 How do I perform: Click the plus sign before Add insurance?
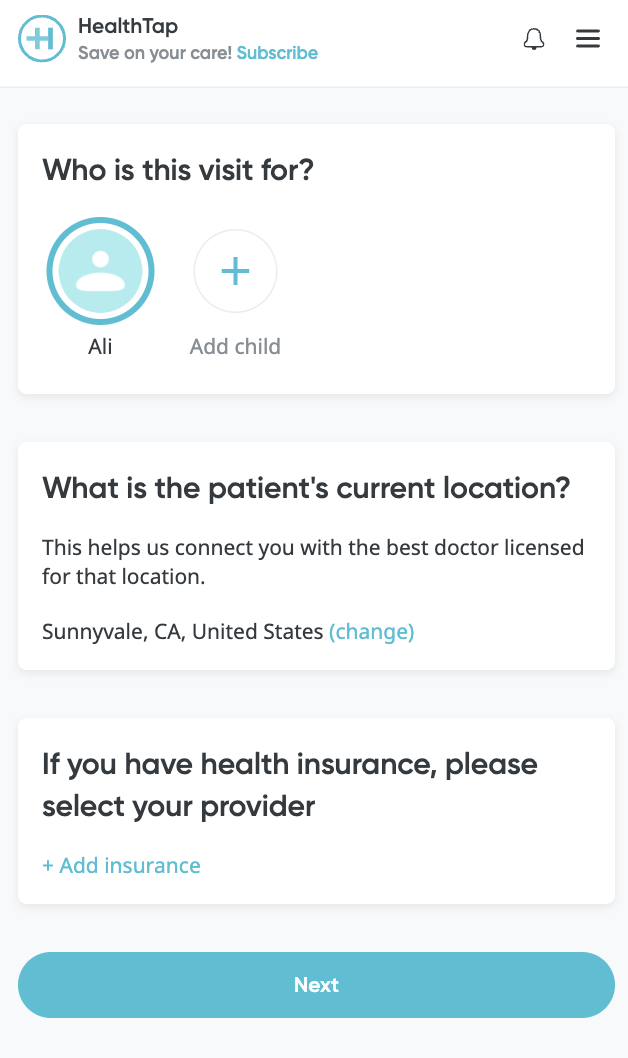tap(48, 866)
